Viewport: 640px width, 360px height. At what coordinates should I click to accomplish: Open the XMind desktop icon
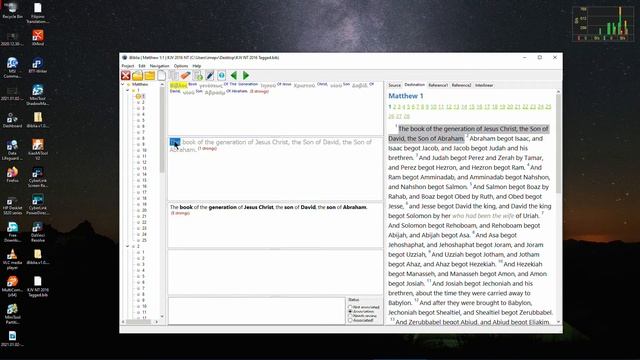pos(38,38)
